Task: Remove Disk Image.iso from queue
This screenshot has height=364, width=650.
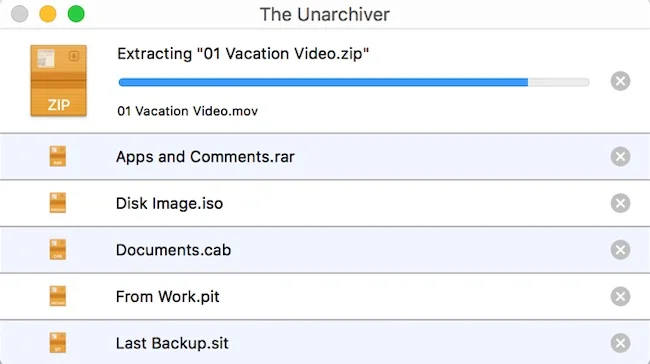Action: coord(620,203)
